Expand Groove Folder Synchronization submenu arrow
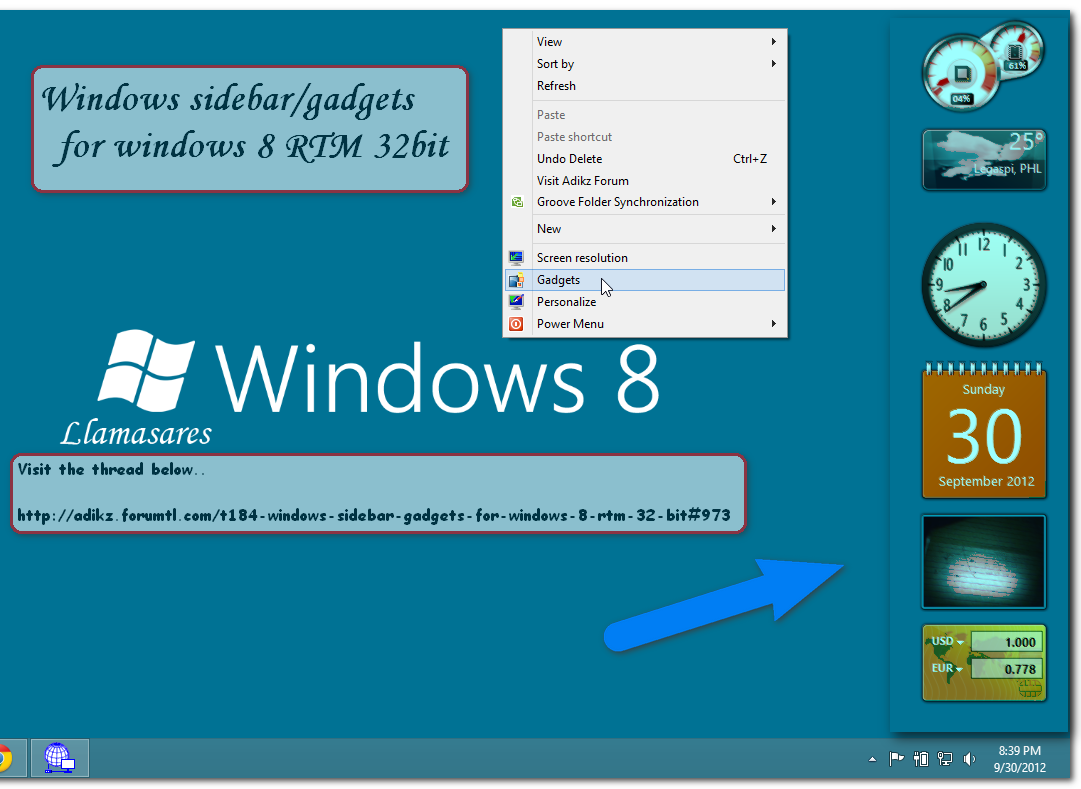Screen dimensions: 1081x789 click(774, 201)
